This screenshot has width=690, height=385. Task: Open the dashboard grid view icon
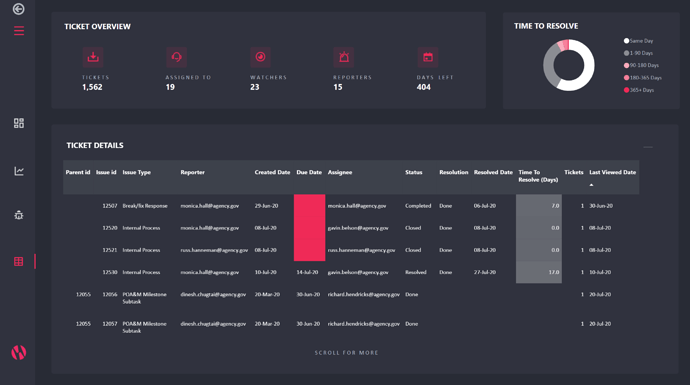click(x=18, y=123)
